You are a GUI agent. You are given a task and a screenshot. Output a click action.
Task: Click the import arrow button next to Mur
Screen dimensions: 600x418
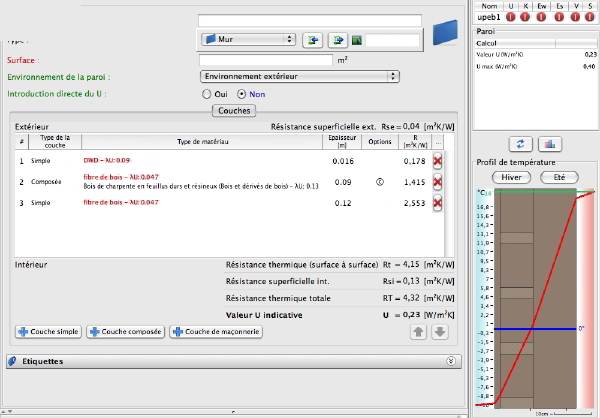(313, 40)
